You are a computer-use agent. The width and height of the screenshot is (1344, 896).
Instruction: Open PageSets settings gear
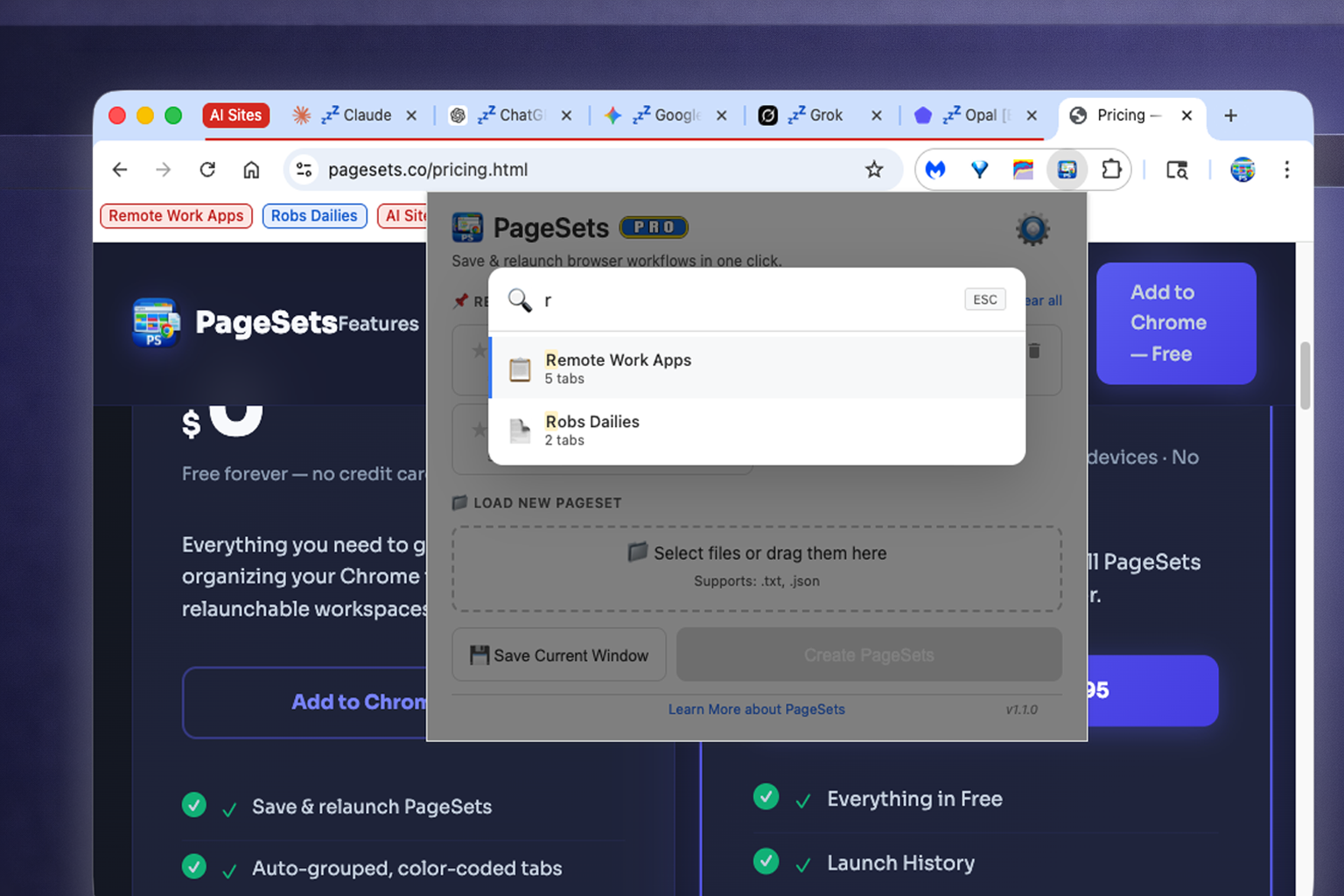[x=1032, y=229]
